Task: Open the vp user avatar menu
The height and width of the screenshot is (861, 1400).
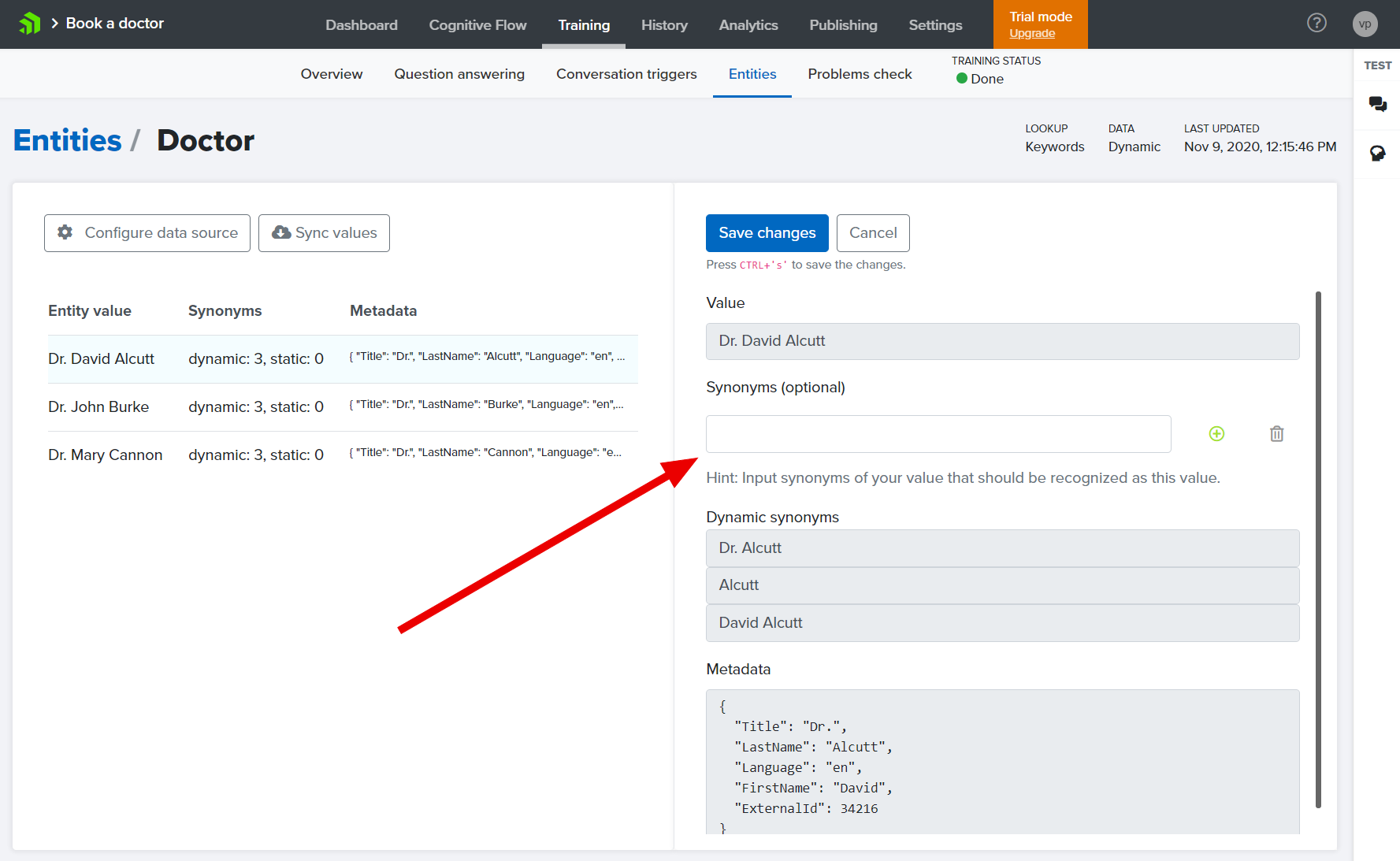Action: click(1365, 24)
